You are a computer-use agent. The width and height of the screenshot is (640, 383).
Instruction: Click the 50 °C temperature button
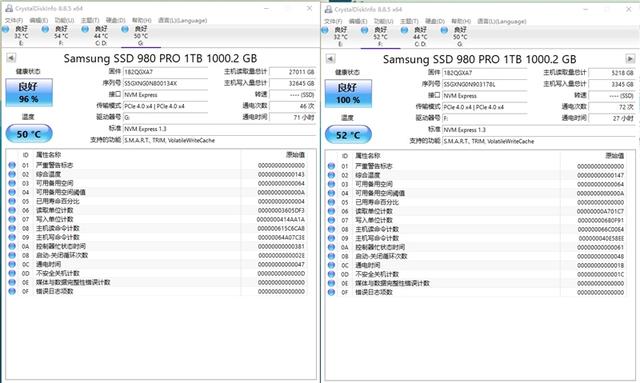[x=29, y=134]
